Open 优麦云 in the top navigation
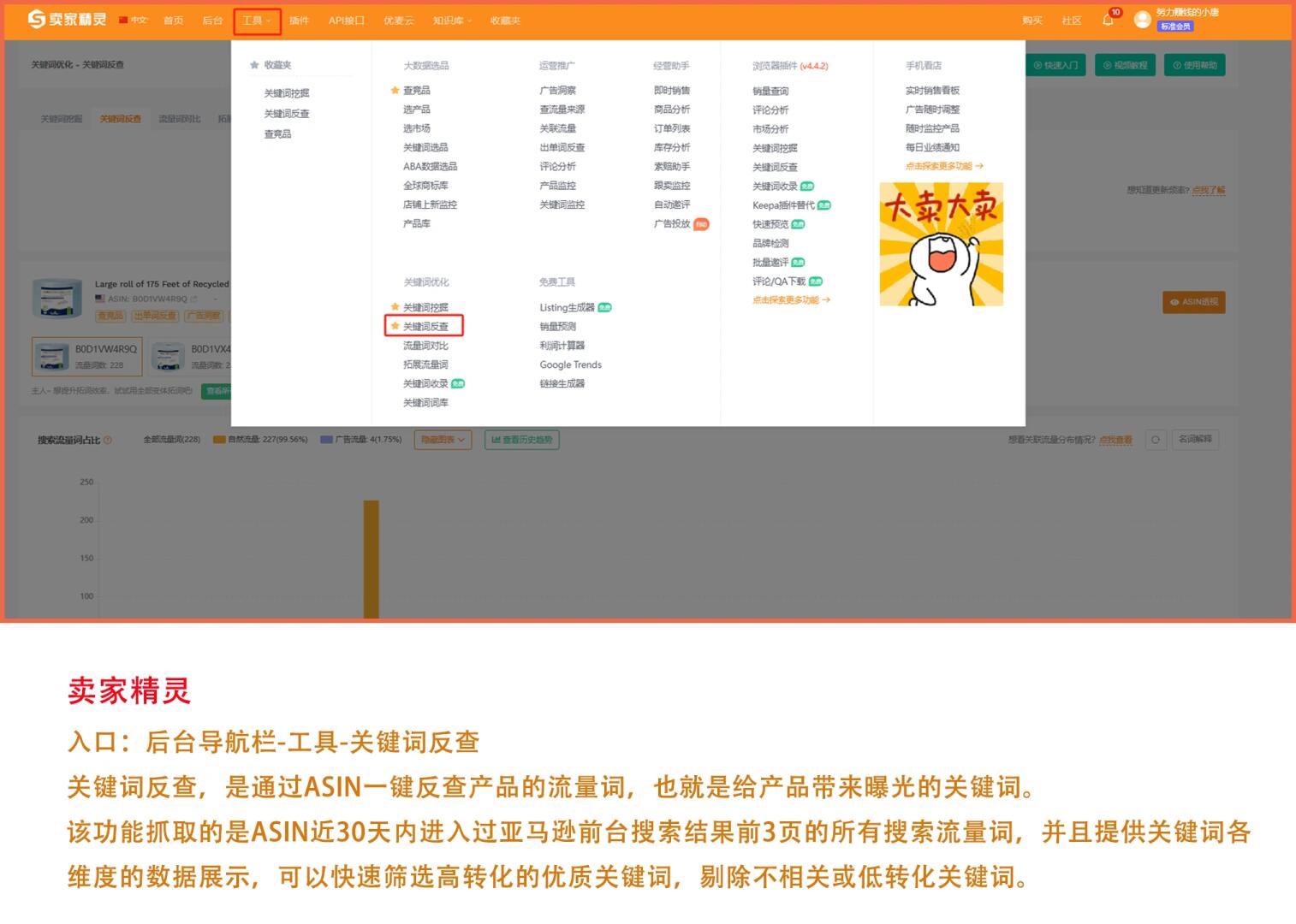 398,21
